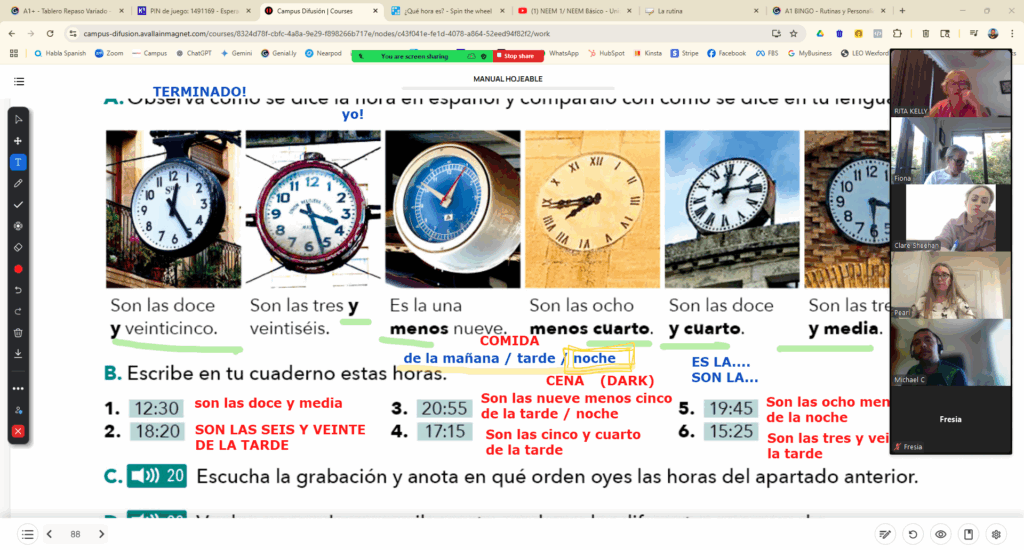The image size is (1024, 550).
Task: Switch to the A1 BINGO Rutinas tab
Action: pyautogui.click(x=827, y=11)
